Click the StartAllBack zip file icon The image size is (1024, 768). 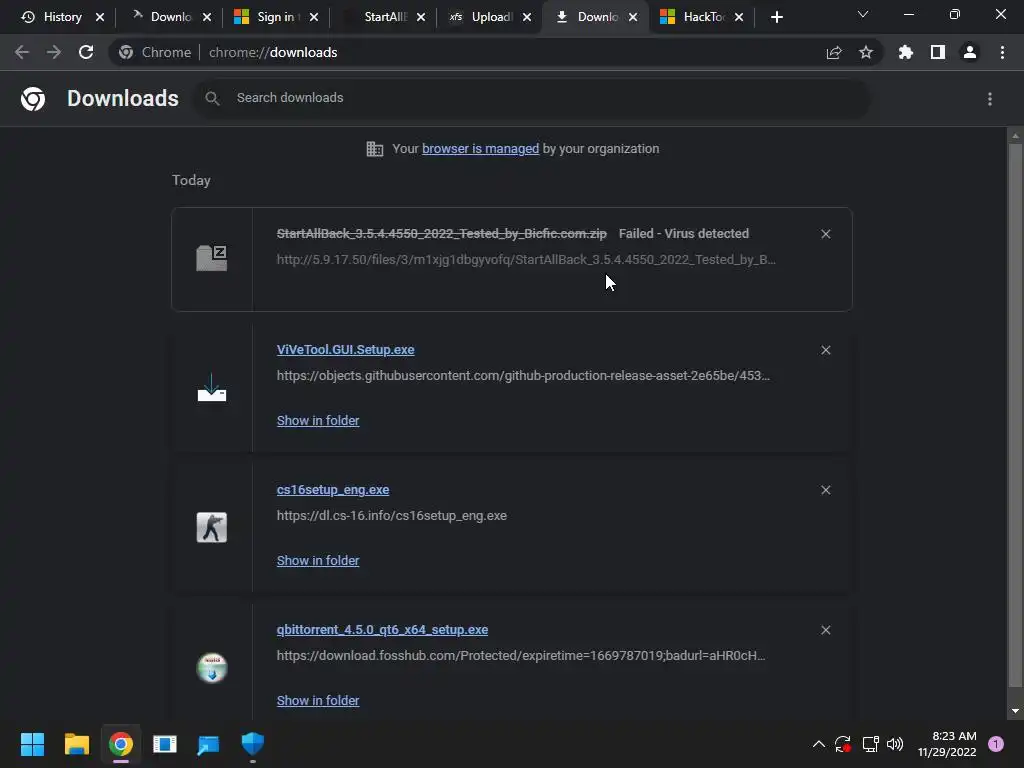pos(212,258)
